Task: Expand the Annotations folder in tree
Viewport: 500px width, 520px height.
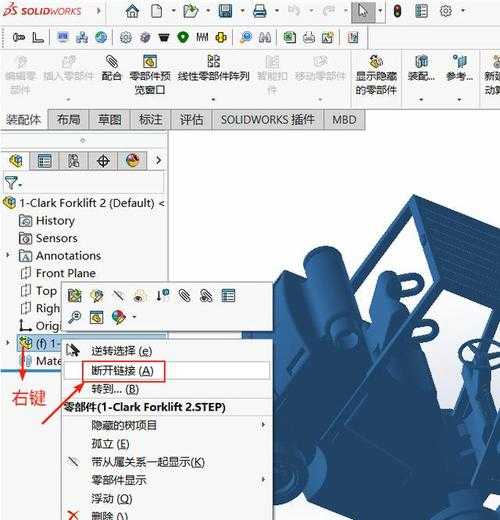Action: point(8,255)
